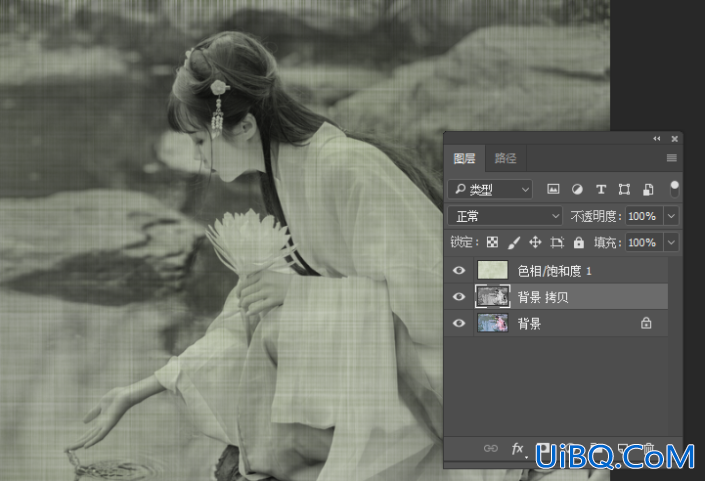Click the lock icon on 背景 layer

(646, 323)
